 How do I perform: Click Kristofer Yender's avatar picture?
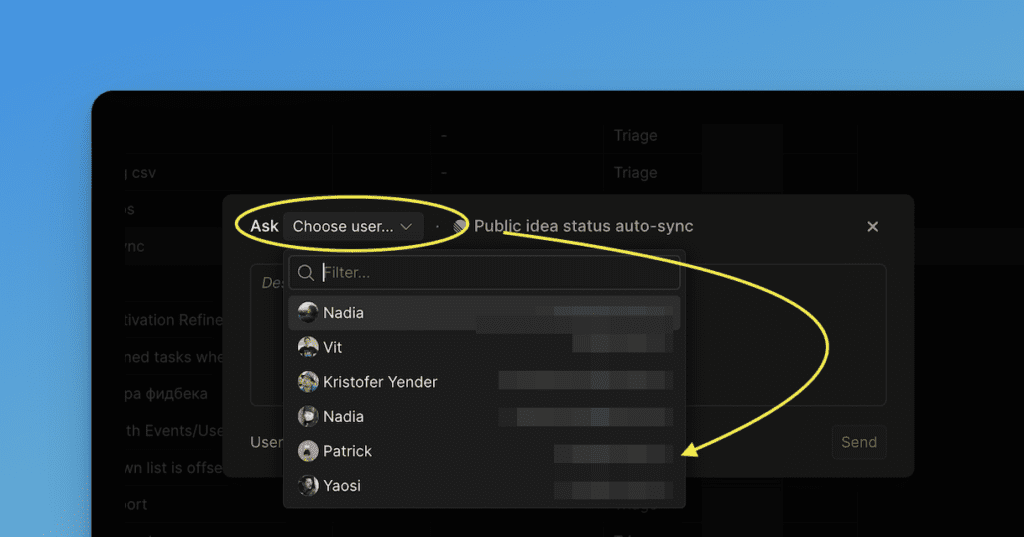coord(308,382)
